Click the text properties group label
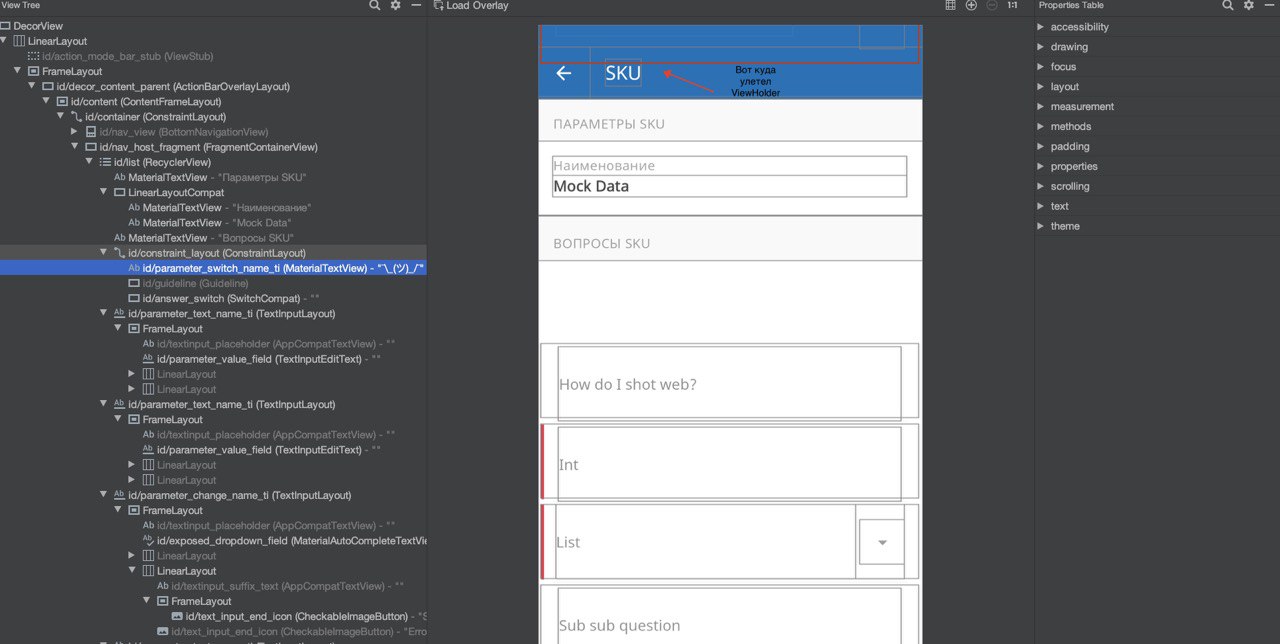The width and height of the screenshot is (1280, 644). pos(1059,206)
